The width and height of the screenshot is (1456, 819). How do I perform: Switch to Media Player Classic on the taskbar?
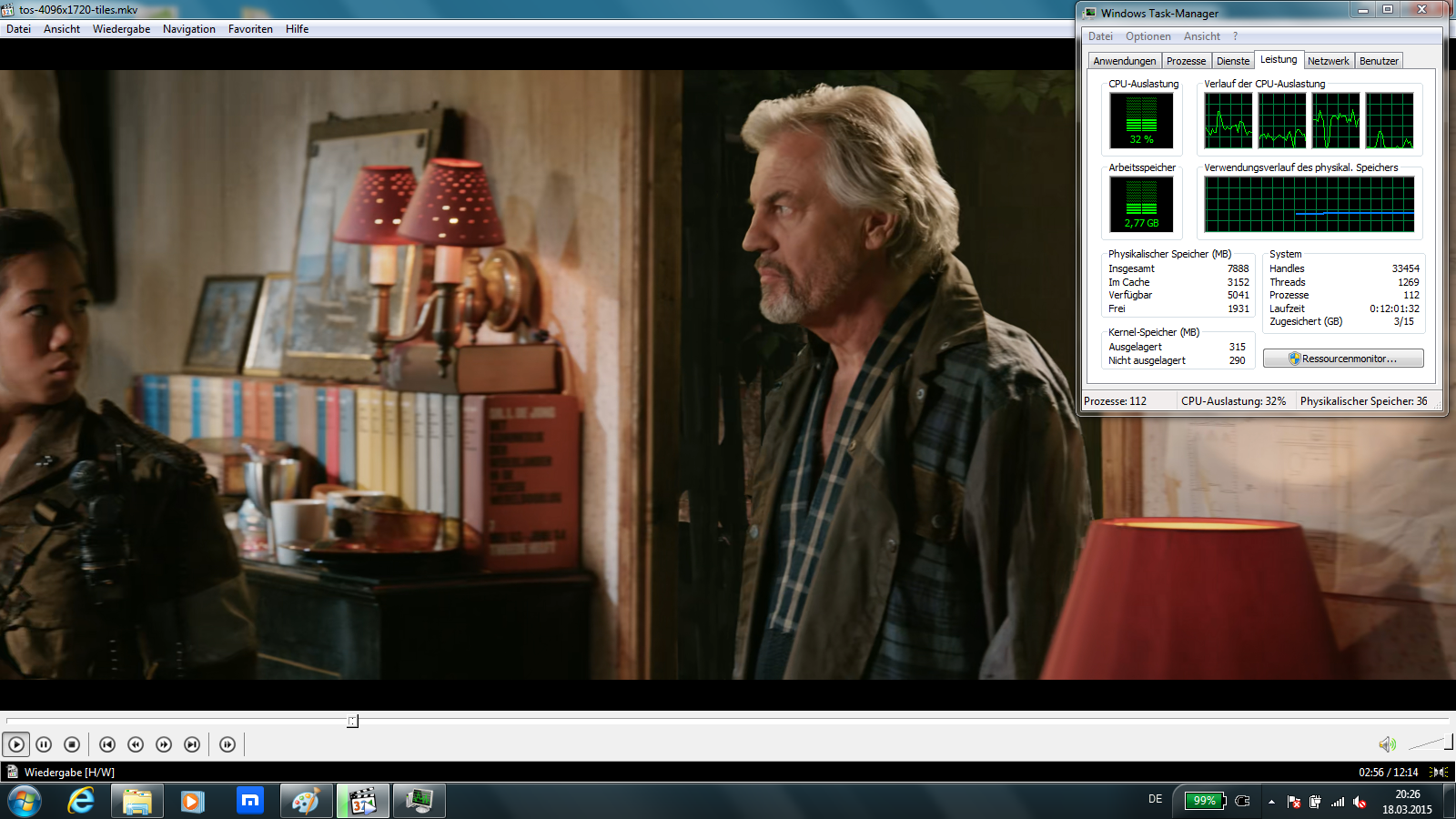click(363, 801)
